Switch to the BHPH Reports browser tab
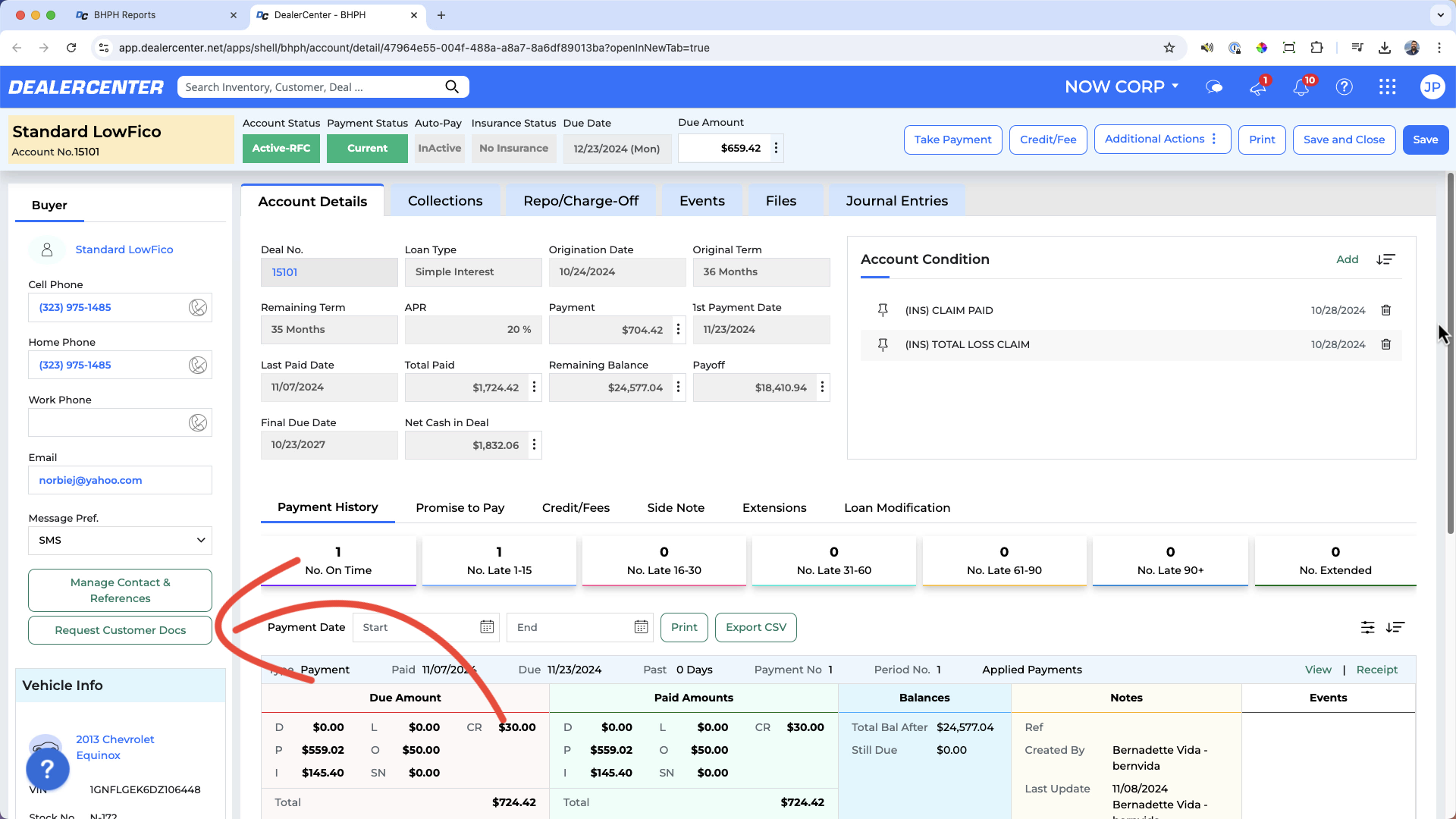The width and height of the screenshot is (1456, 819). (x=155, y=15)
